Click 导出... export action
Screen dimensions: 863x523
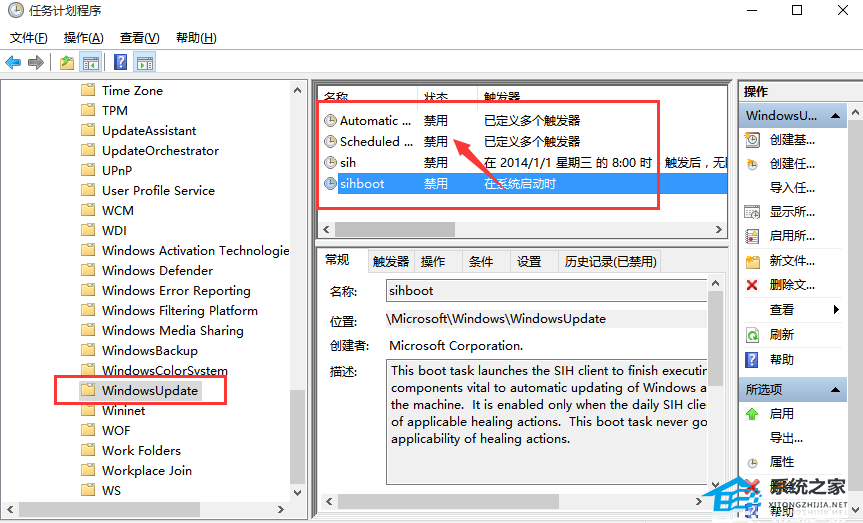(786, 438)
